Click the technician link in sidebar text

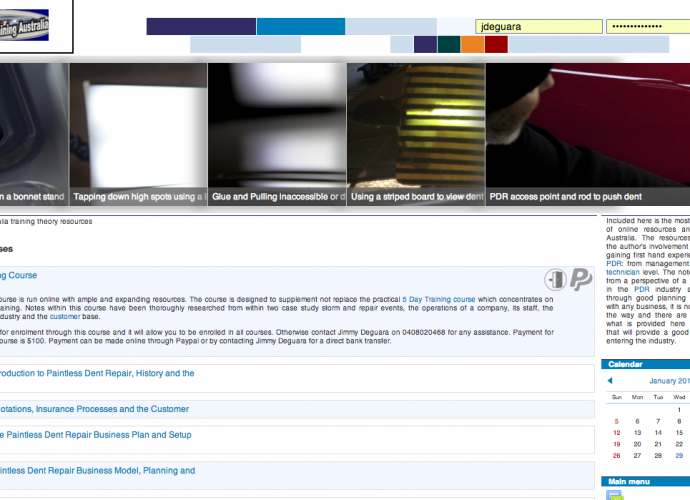point(623,272)
